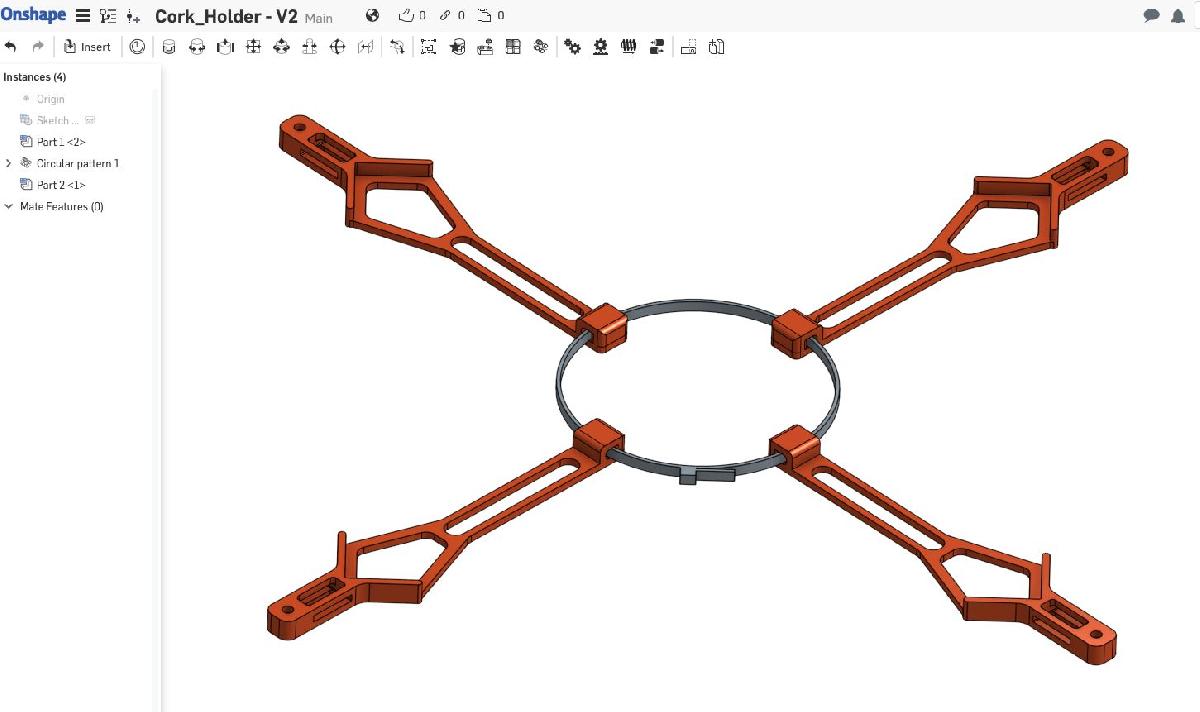Screen dimensions: 1200x712
Task: Click the add feature icon left of the title
Action: [x=134, y=17]
